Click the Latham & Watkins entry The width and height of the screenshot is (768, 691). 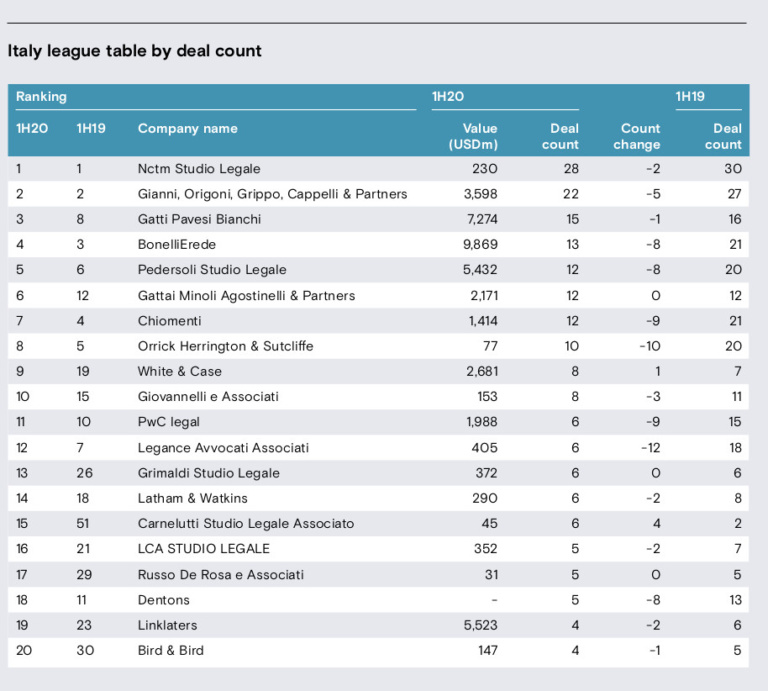tap(192, 499)
